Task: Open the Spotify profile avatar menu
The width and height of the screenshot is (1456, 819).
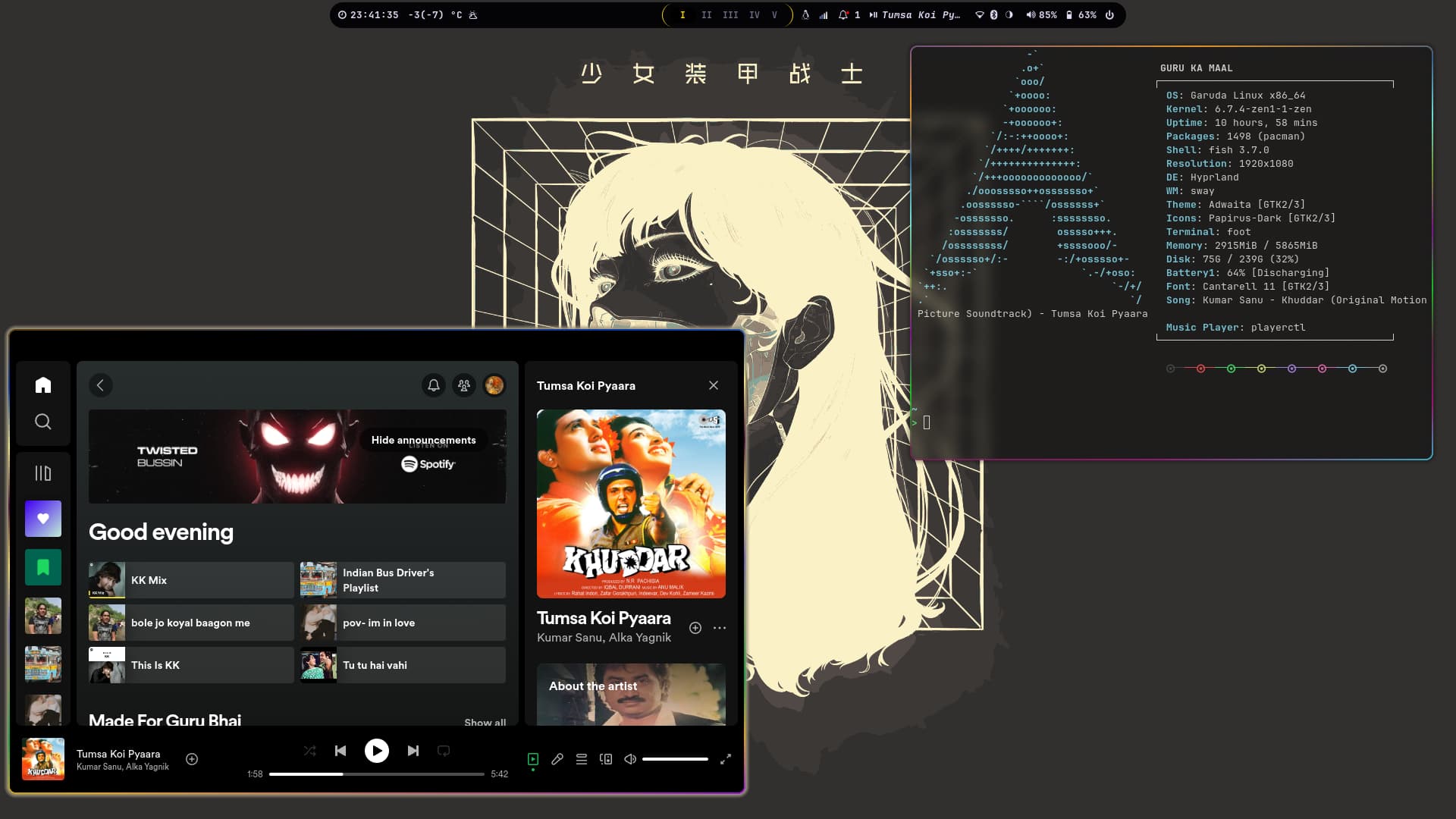Action: coord(494,385)
